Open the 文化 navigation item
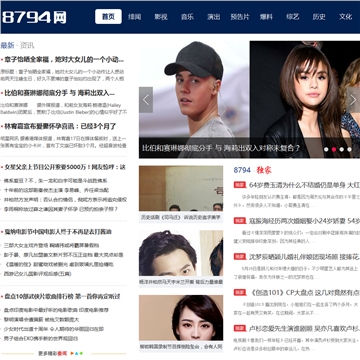Viewport: 360px width, 360px height. tap(345, 17)
